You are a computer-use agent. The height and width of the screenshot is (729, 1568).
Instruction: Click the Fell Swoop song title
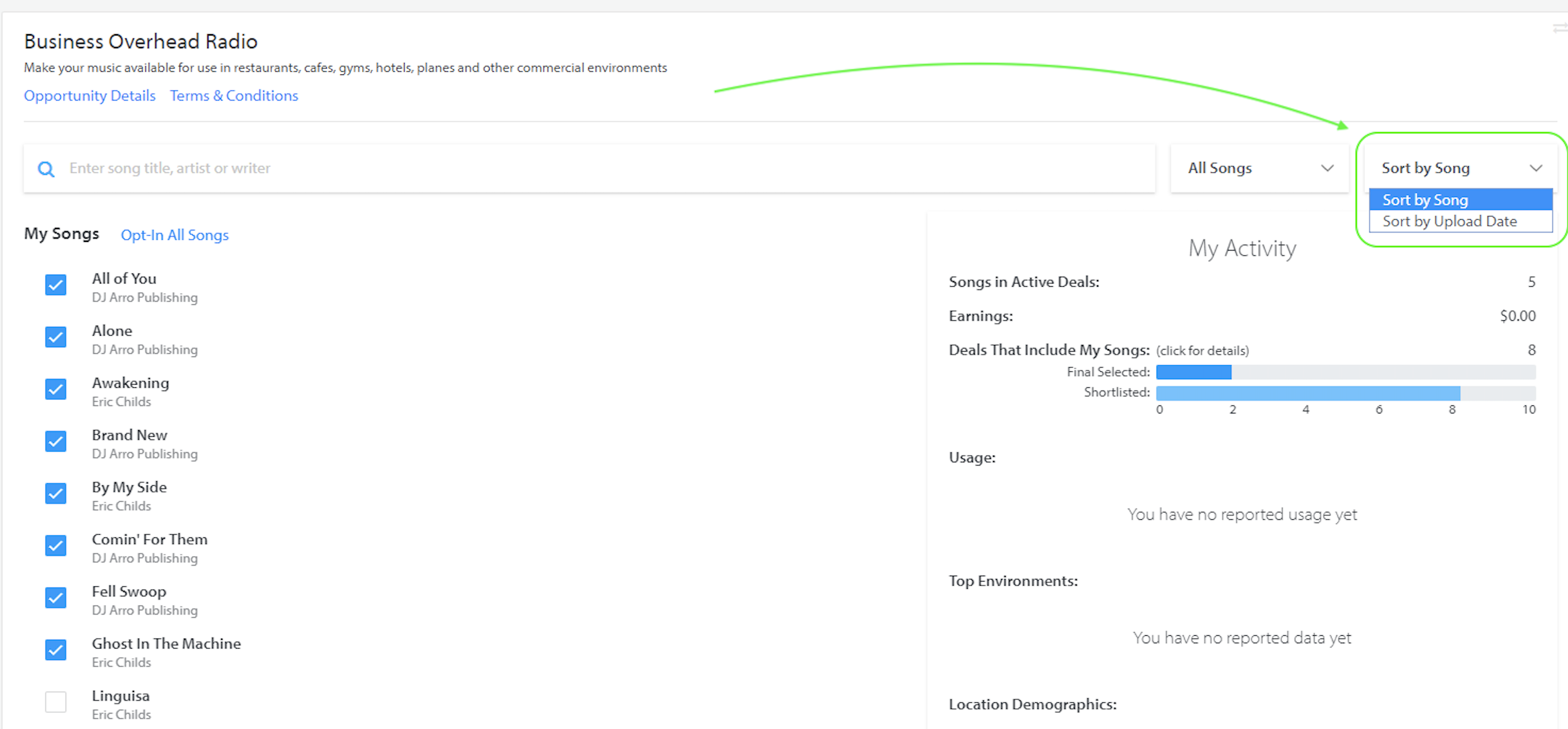click(x=129, y=592)
